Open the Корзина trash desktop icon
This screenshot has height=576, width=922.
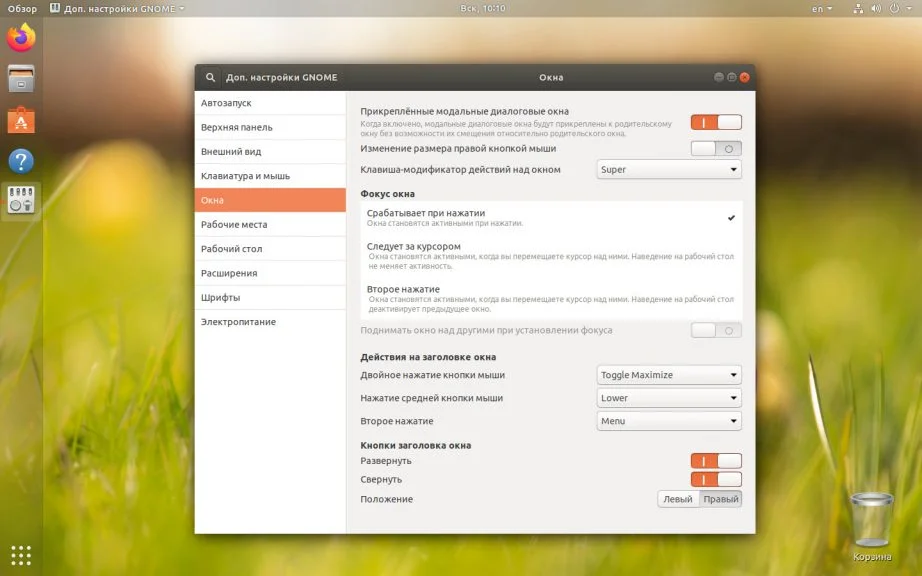871,526
